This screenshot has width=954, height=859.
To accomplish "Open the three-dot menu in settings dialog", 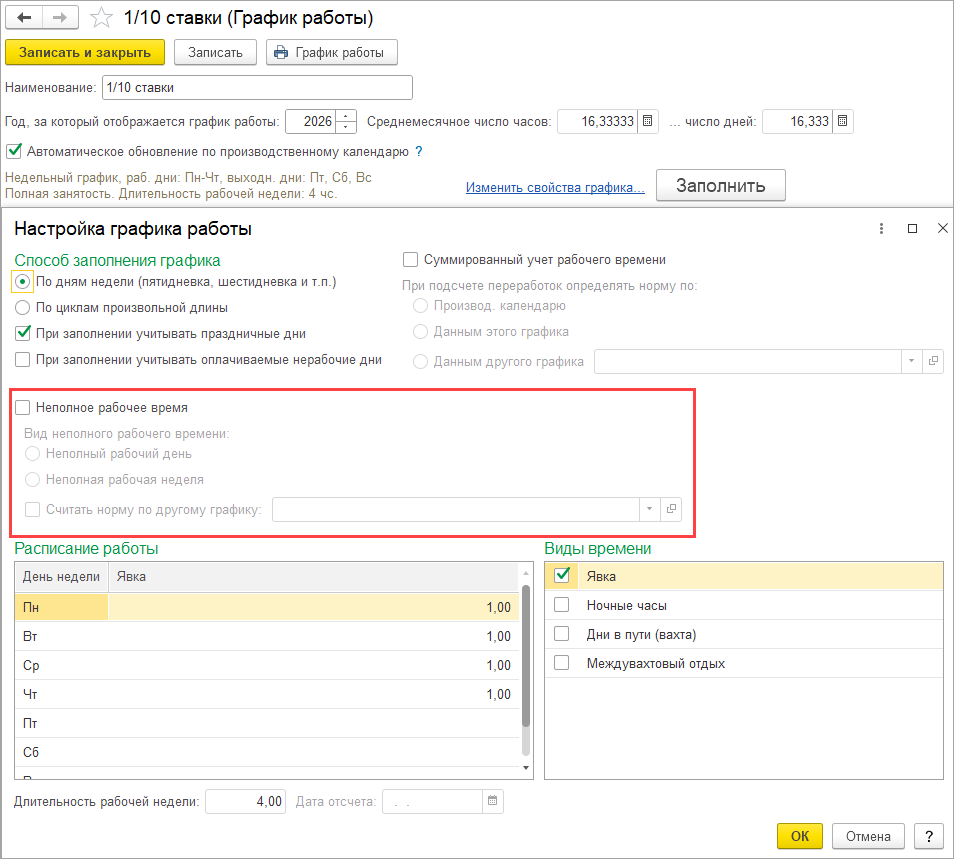I will [x=881, y=229].
